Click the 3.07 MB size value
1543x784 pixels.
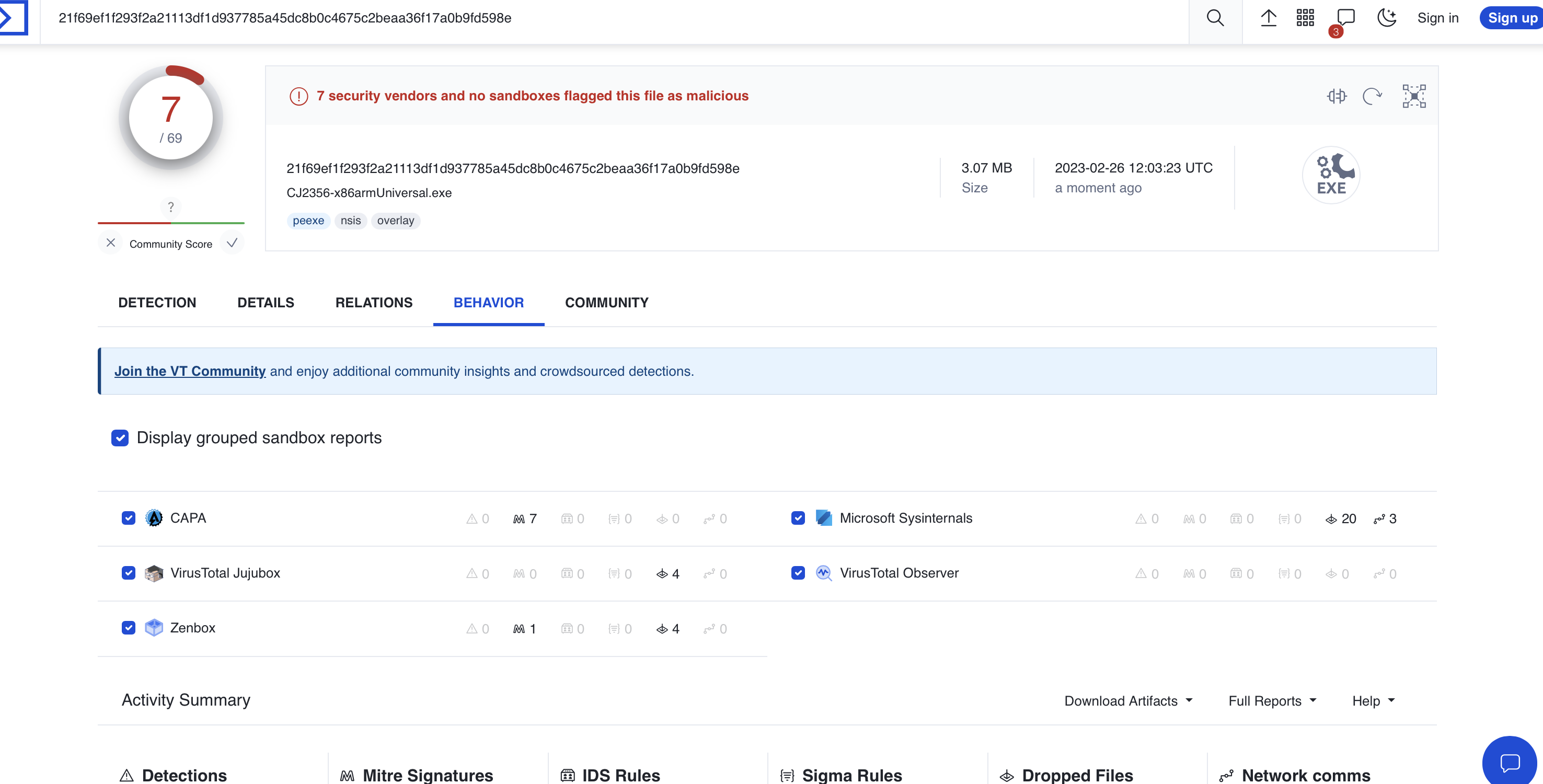pyautogui.click(x=986, y=168)
